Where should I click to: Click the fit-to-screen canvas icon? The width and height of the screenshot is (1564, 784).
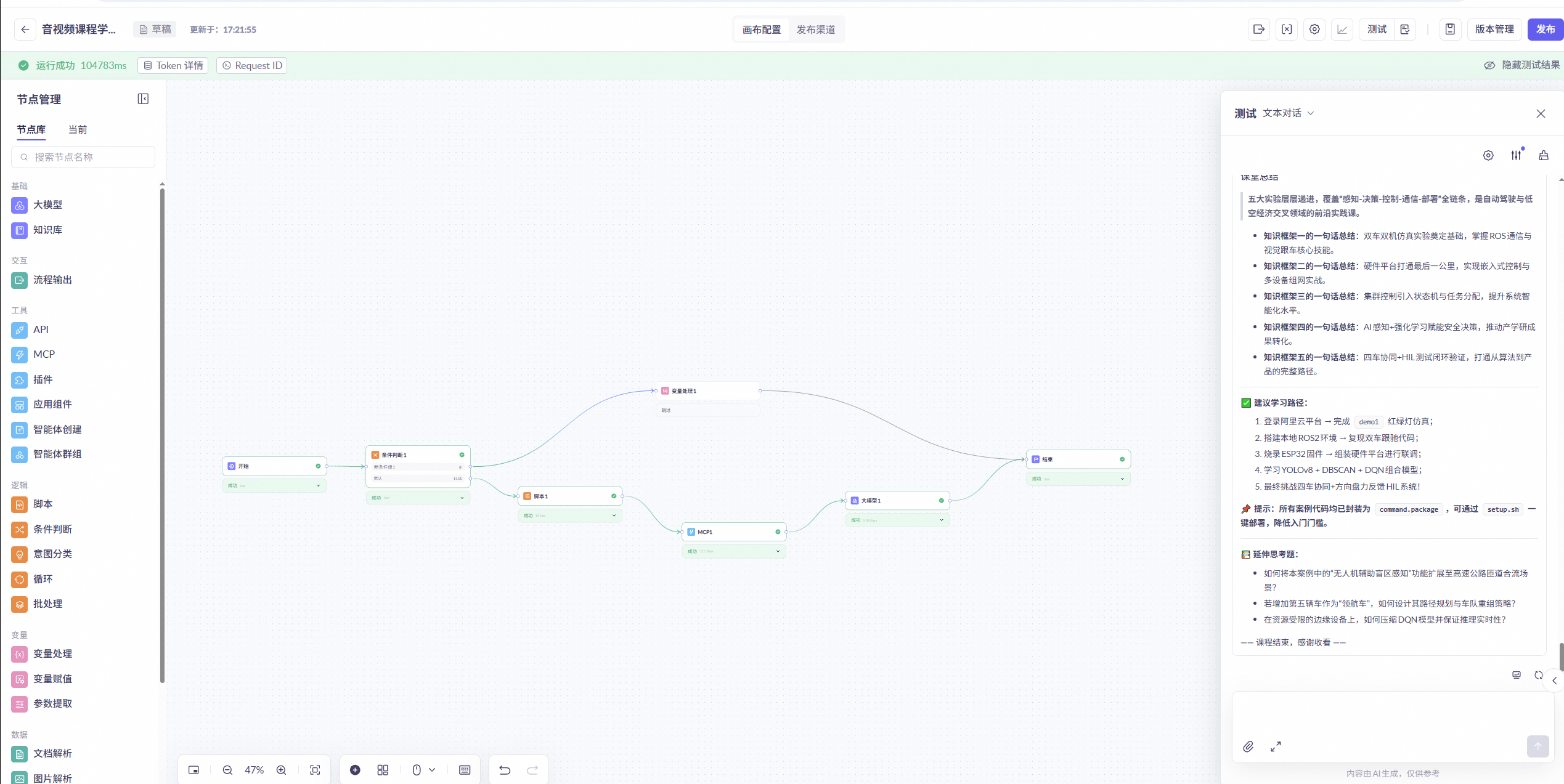click(315, 770)
